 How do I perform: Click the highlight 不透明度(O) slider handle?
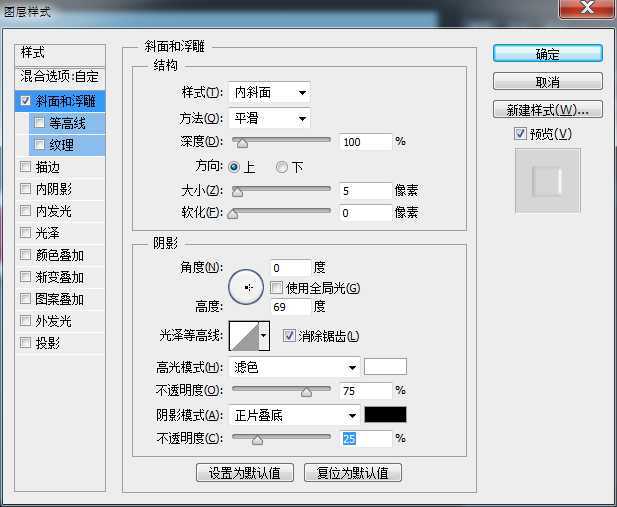(x=306, y=392)
